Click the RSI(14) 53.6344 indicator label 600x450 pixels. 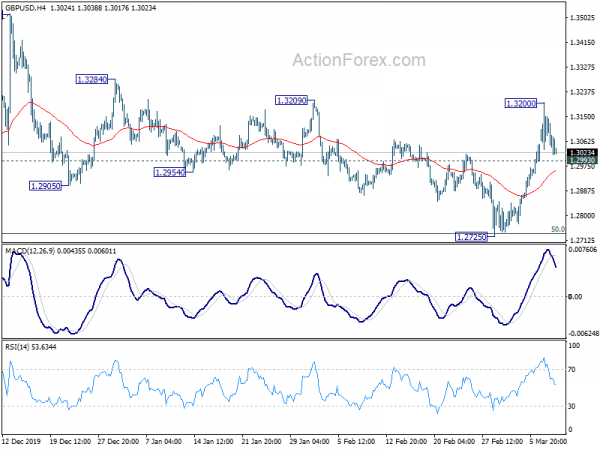(31, 347)
